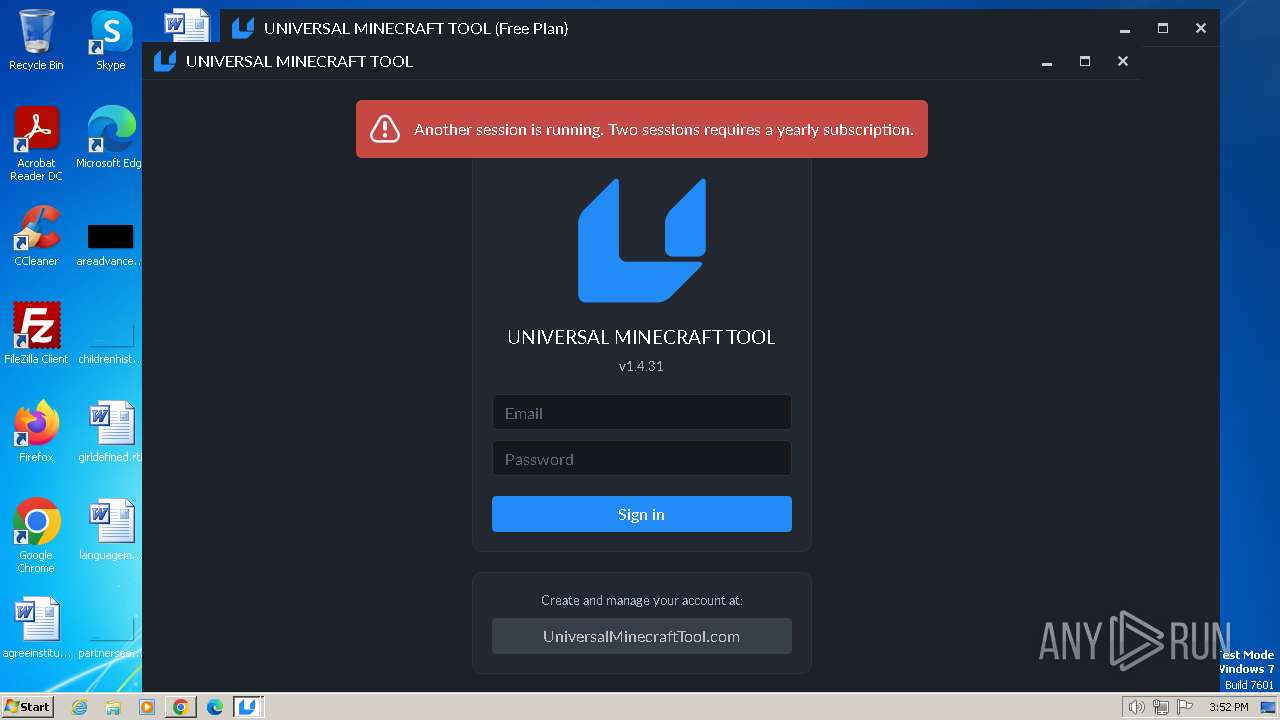Image resolution: width=1280 pixels, height=720 pixels.
Task: Close the front Universal Minecraft Tool window
Action: (x=1123, y=62)
